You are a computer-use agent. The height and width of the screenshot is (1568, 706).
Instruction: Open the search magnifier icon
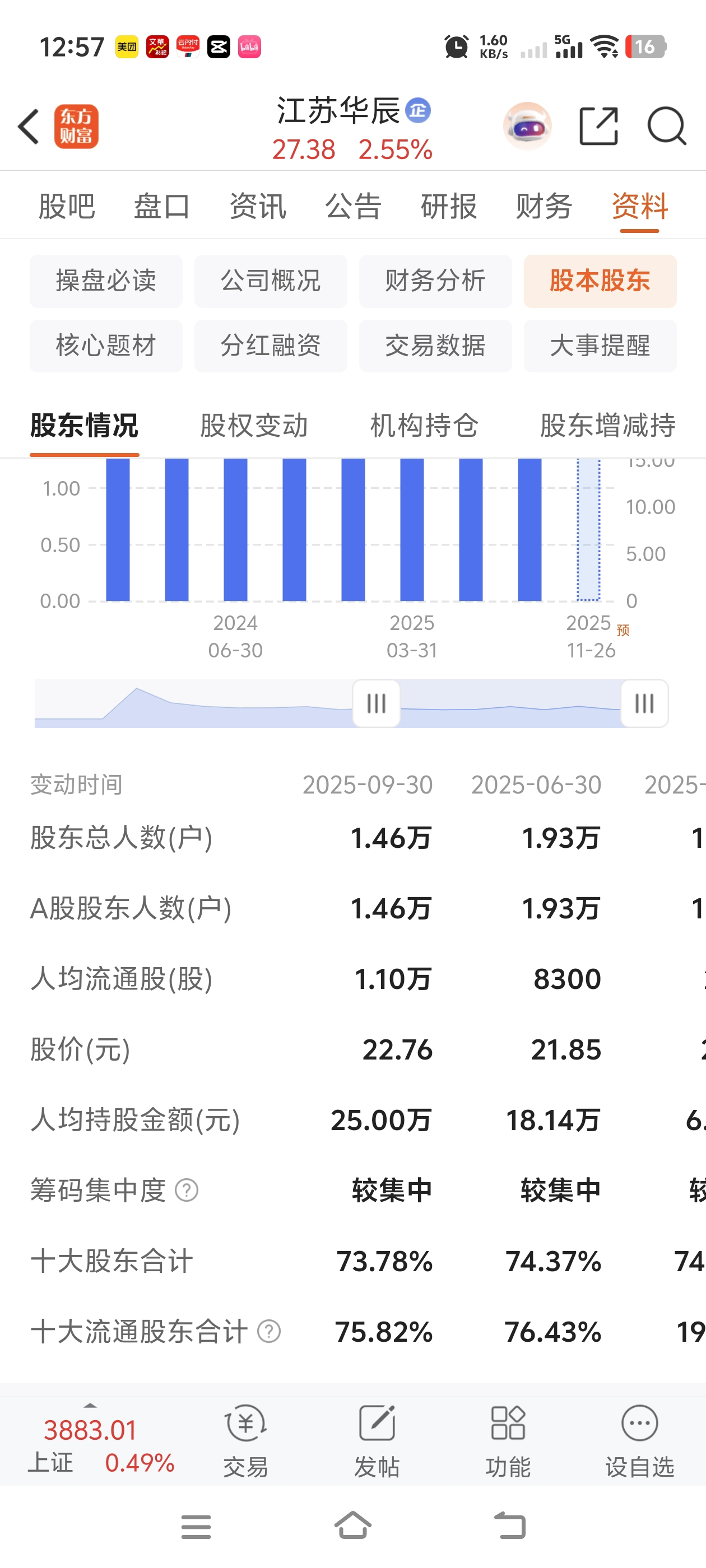[666, 126]
